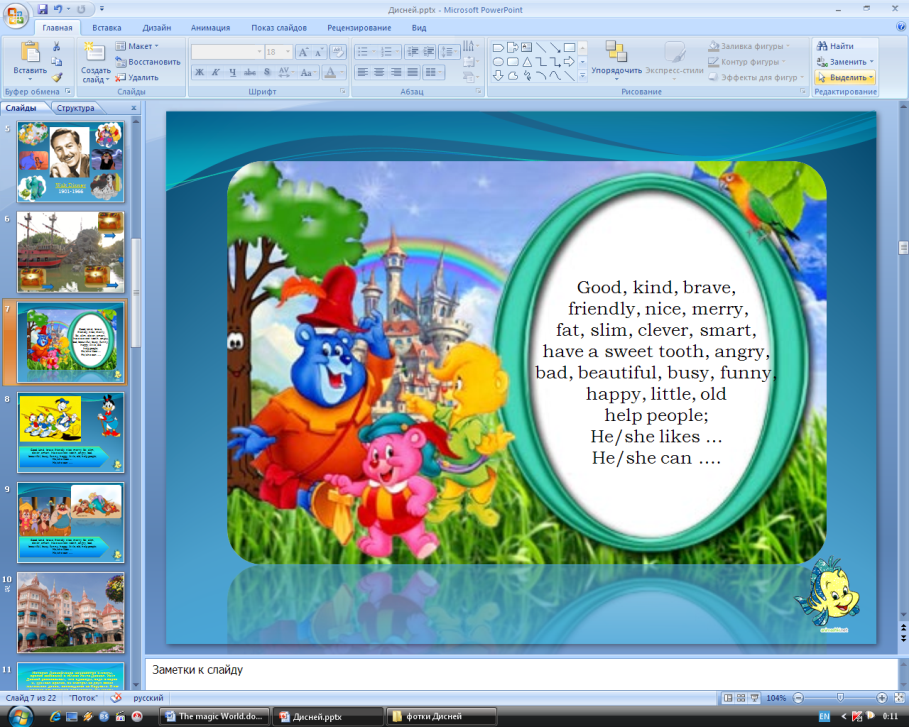Create a new slide with the slide icon
Image resolution: width=909 pixels, height=727 pixels.
(x=94, y=52)
